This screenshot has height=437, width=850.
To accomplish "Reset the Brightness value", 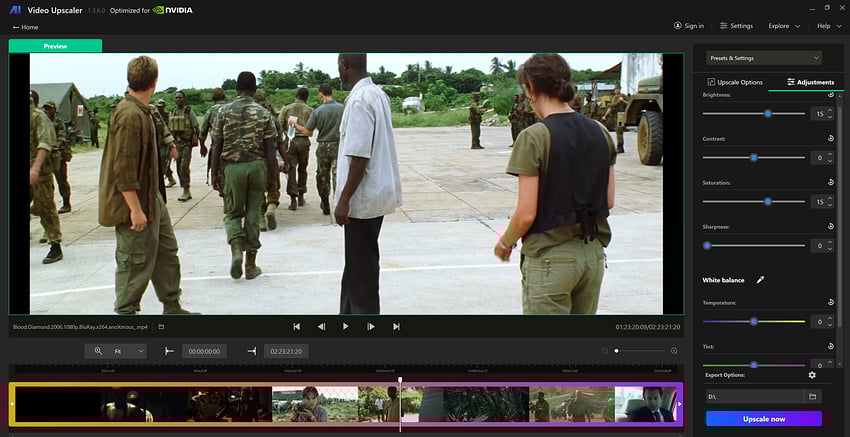I will pos(830,95).
